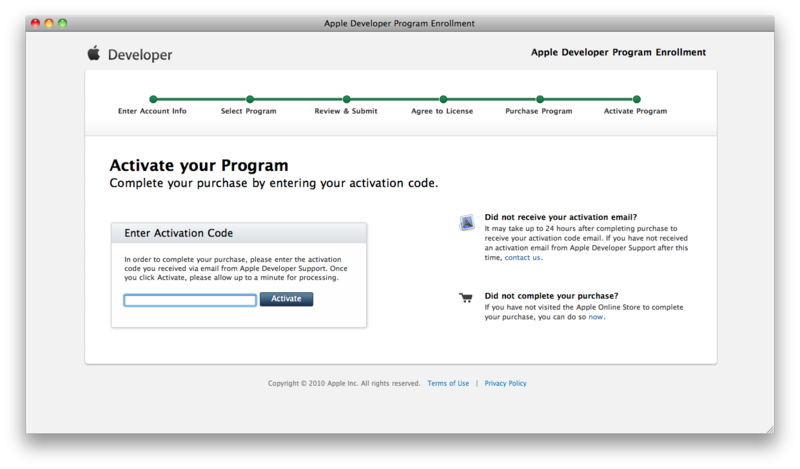The image size is (800, 469).
Task: Click the Activate button
Action: pos(286,299)
